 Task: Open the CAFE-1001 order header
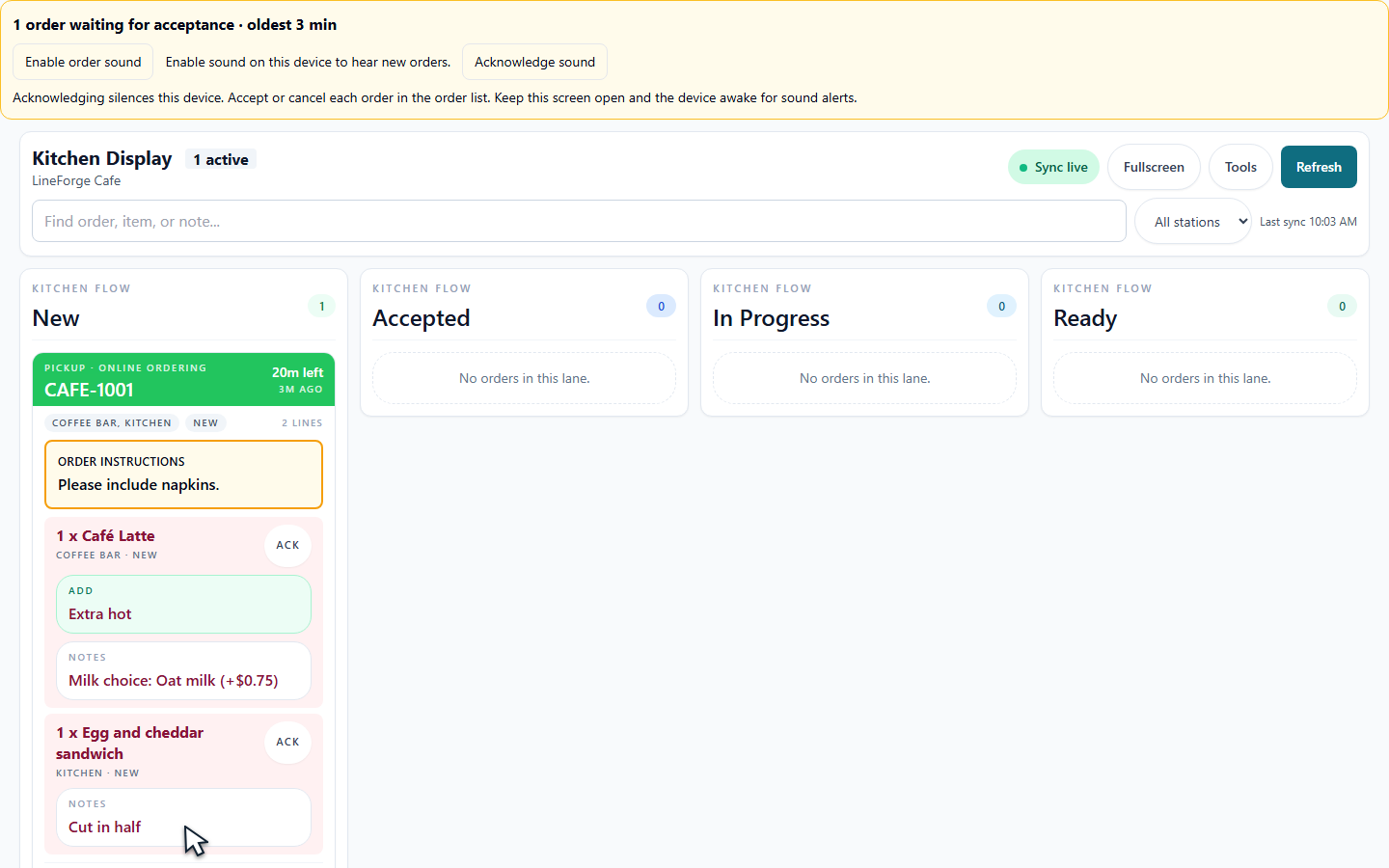click(x=183, y=380)
